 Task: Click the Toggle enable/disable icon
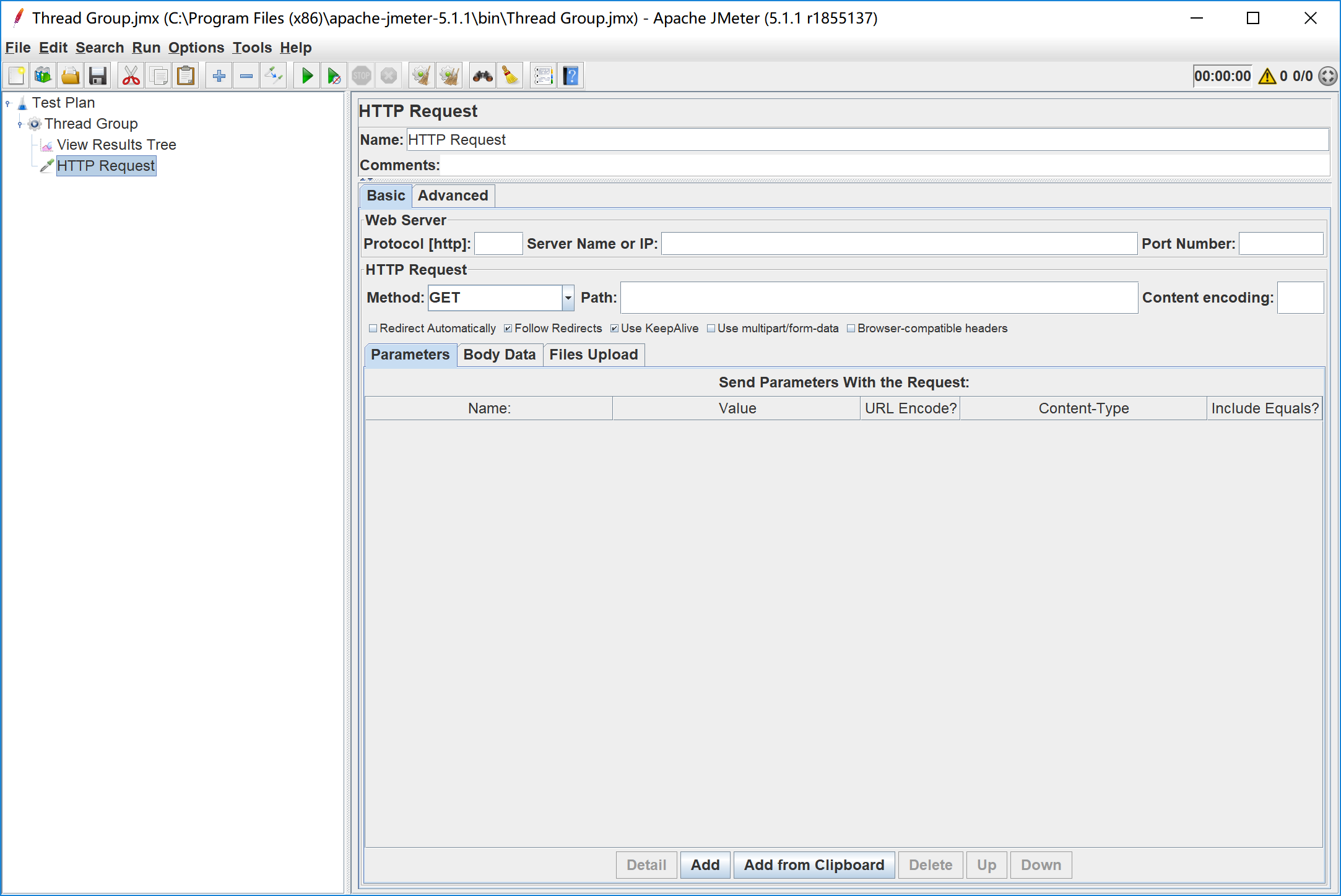273,76
